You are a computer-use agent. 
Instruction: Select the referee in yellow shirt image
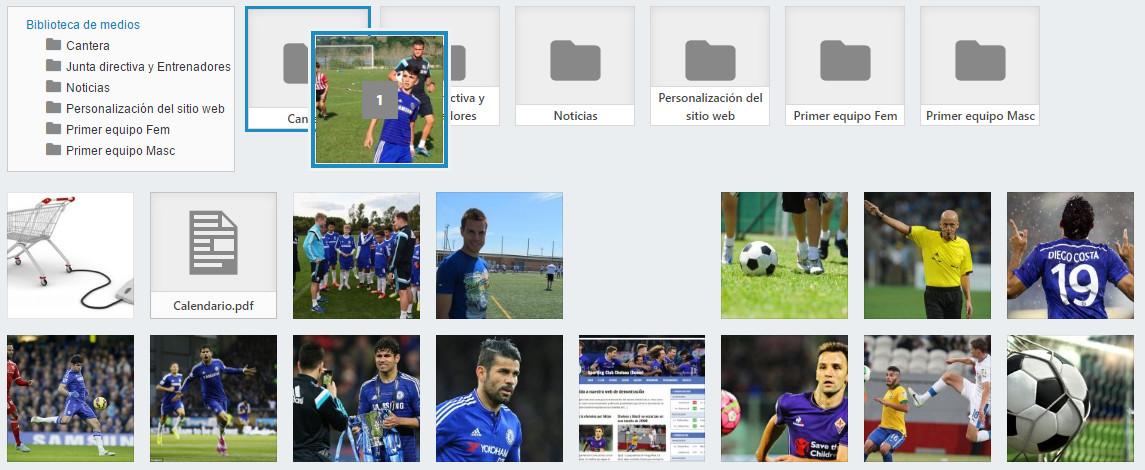[x=927, y=255]
